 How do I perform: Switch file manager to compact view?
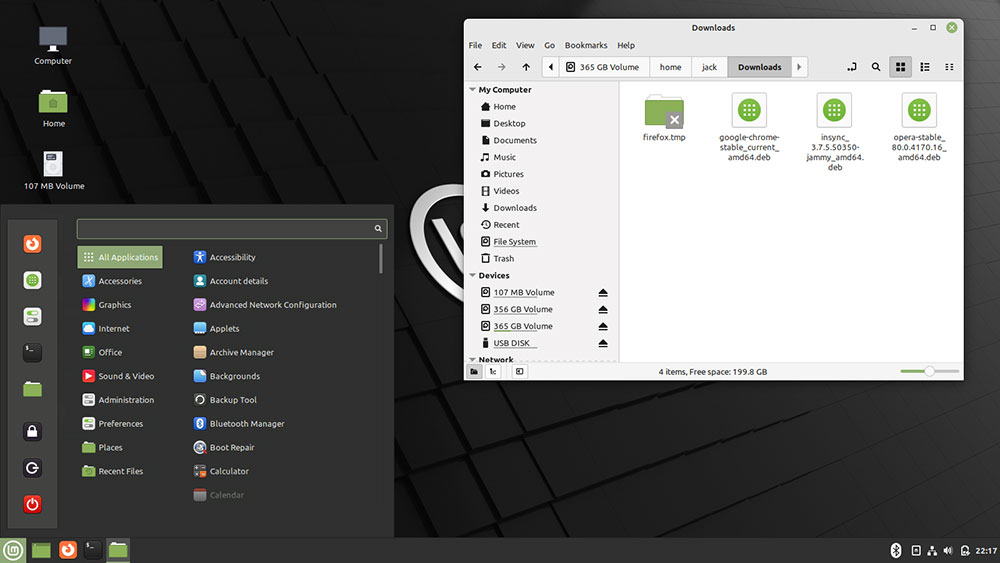(x=949, y=67)
